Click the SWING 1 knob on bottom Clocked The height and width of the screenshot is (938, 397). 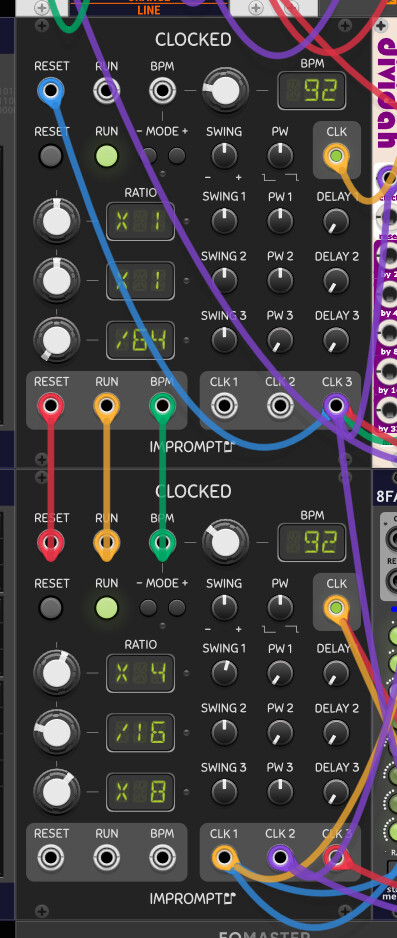224,673
